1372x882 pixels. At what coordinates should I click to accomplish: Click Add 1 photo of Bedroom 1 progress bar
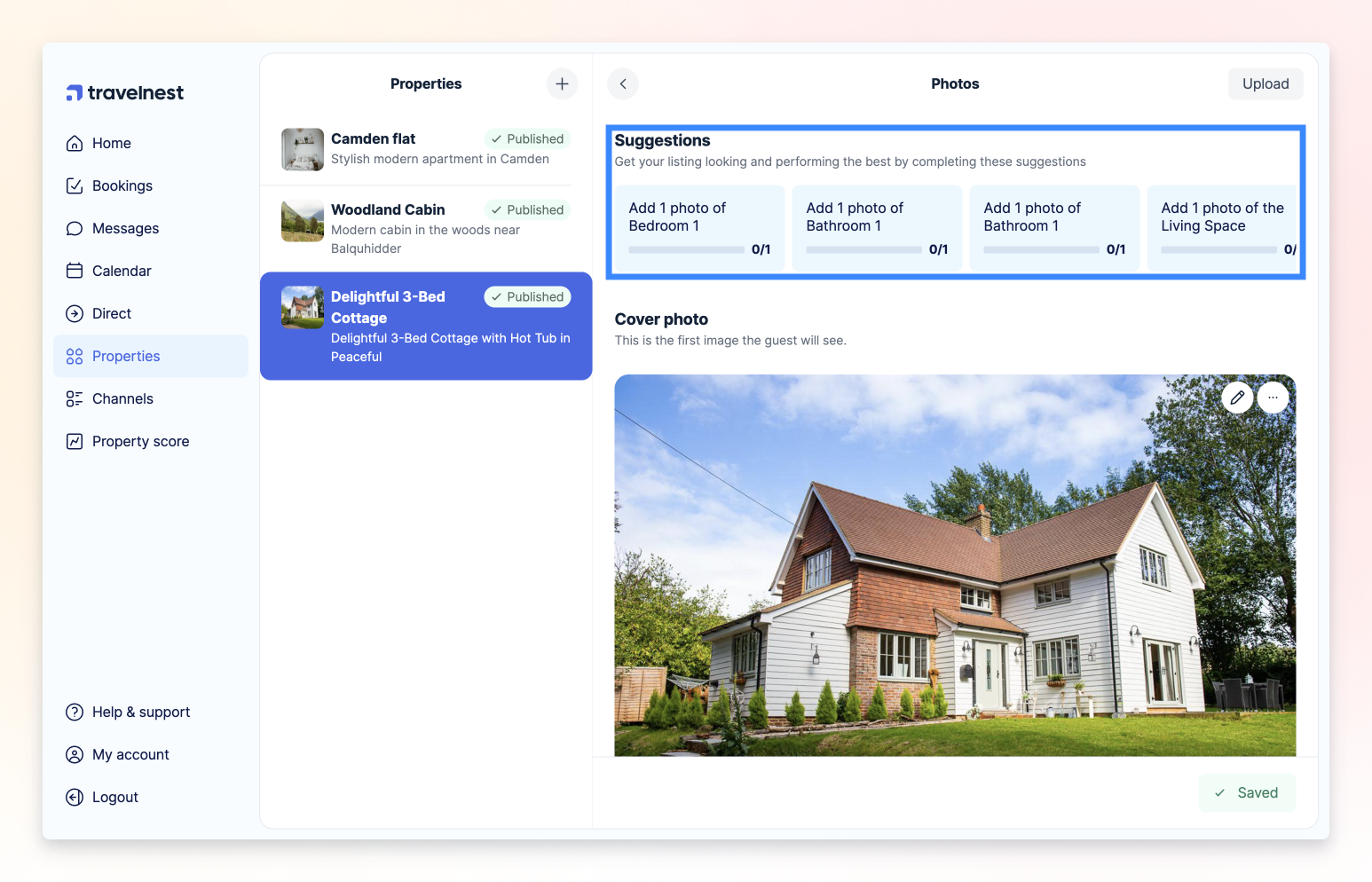tap(686, 249)
